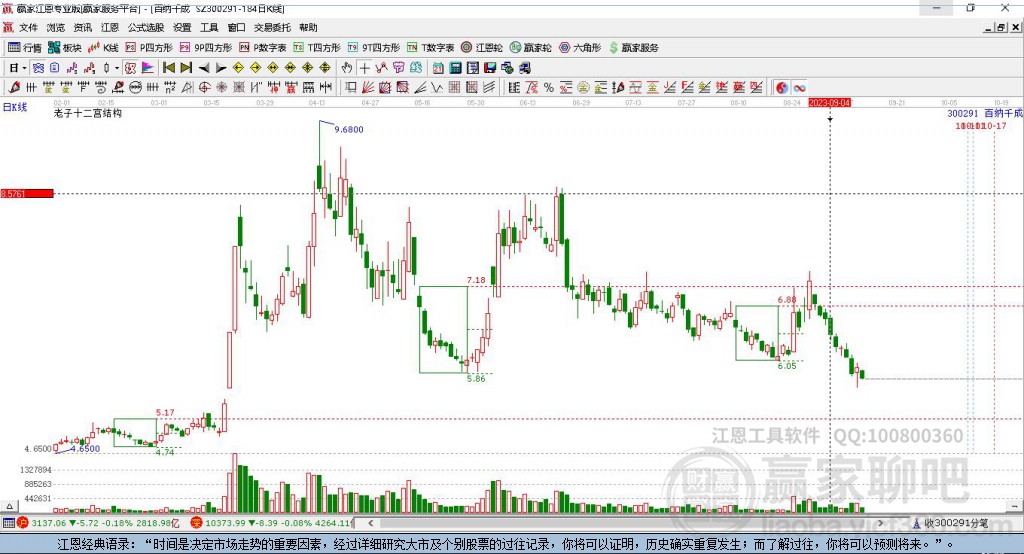The image size is (1024, 554).
Task: Step forward with the black right arrow
Action: [221, 68]
